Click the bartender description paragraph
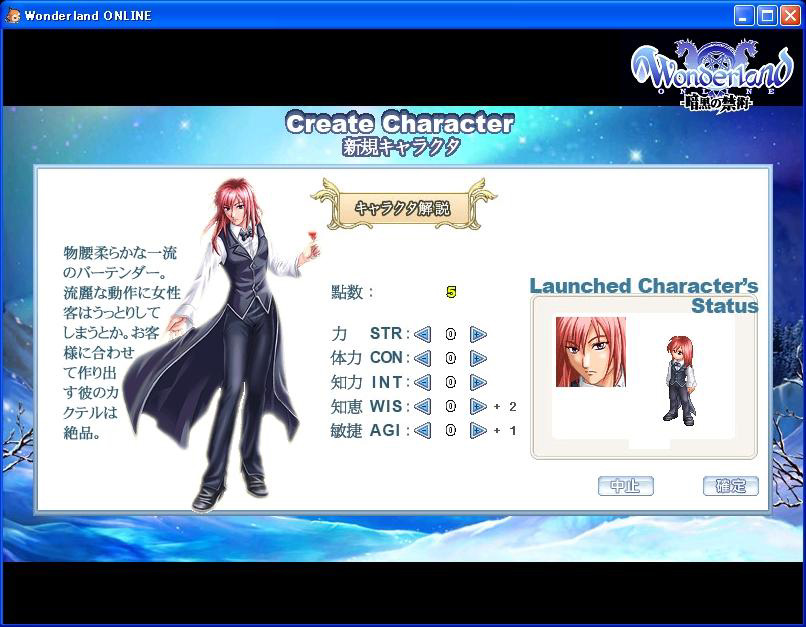The width and height of the screenshot is (806, 627). coord(121,342)
